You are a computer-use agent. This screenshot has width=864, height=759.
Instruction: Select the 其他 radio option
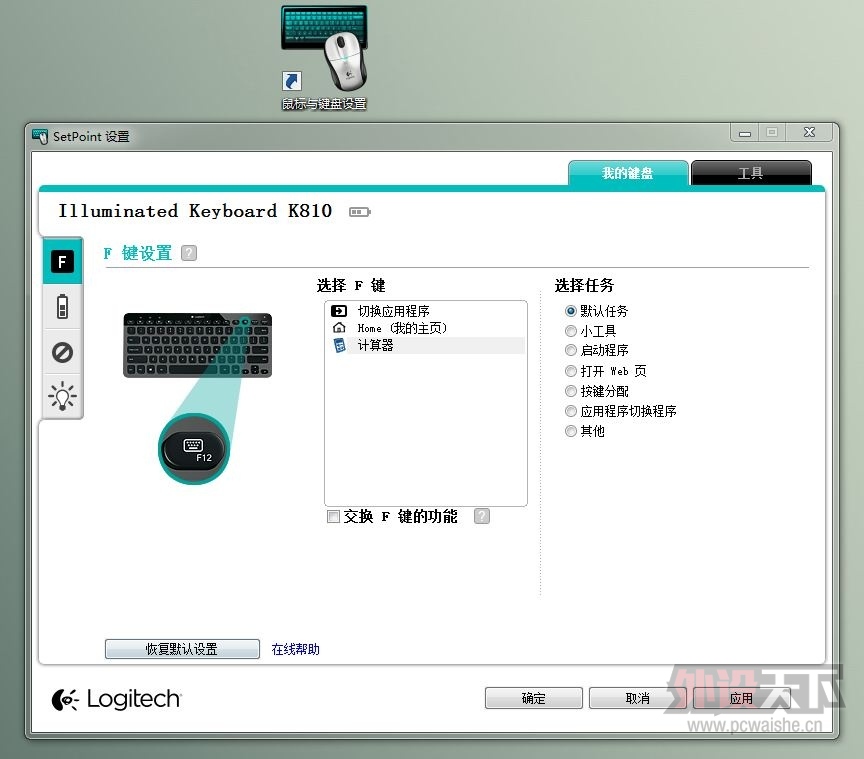click(571, 430)
